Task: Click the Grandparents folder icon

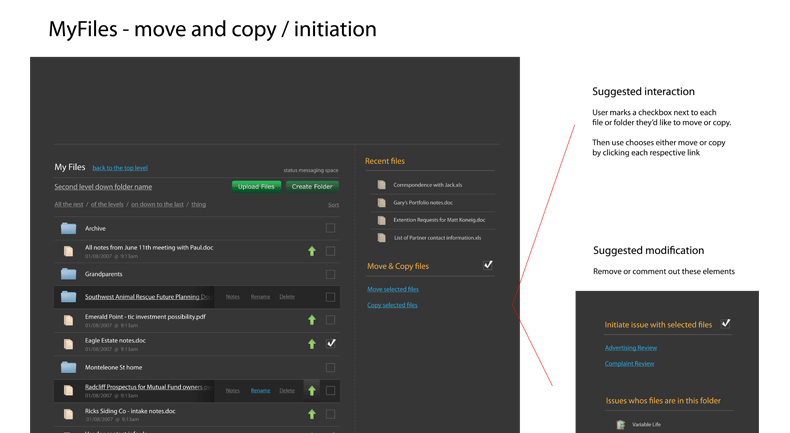Action: pyautogui.click(x=69, y=274)
